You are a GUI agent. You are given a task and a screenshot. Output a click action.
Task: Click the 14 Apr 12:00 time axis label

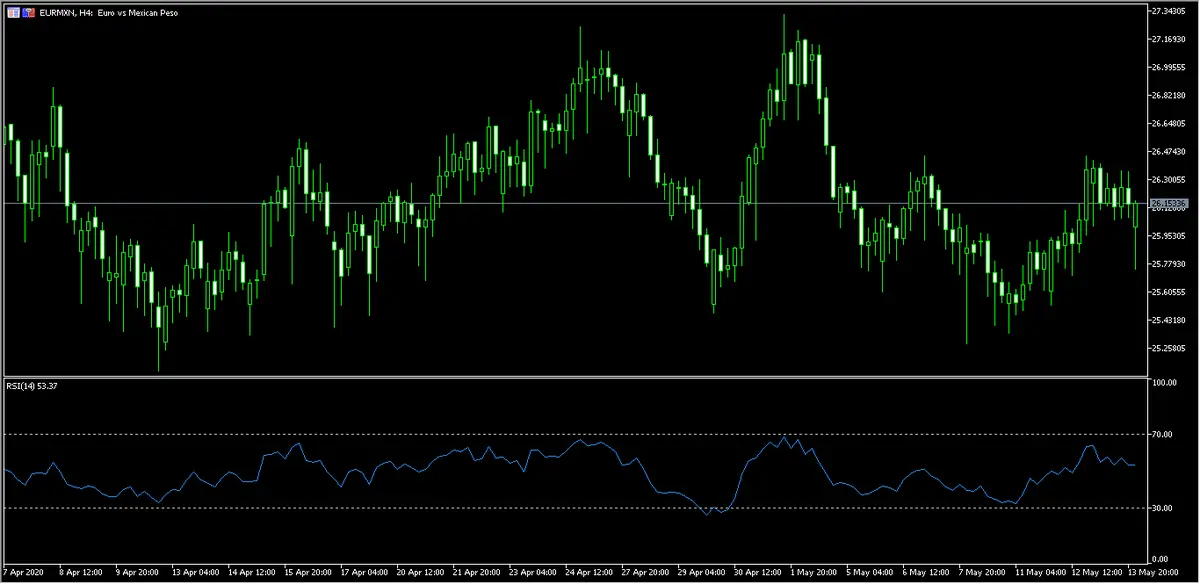point(252,575)
